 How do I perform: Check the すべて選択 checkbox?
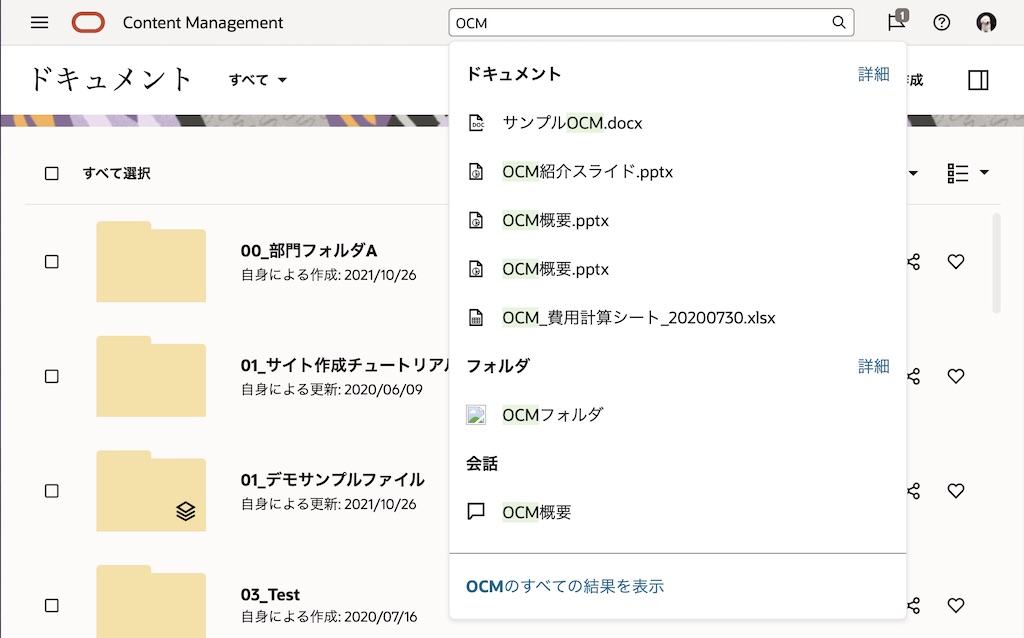pyautogui.click(x=52, y=173)
